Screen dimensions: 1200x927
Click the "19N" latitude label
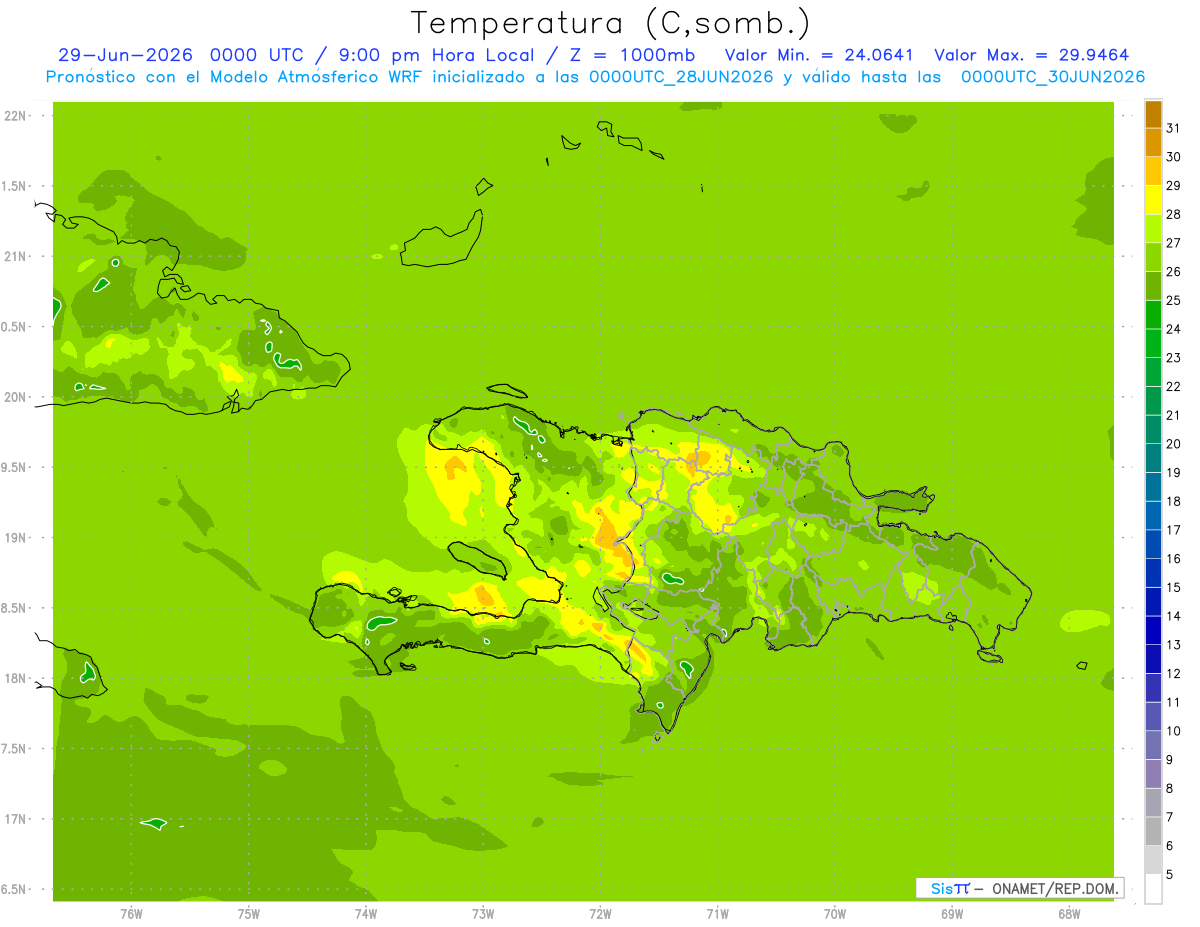[x=16, y=538]
